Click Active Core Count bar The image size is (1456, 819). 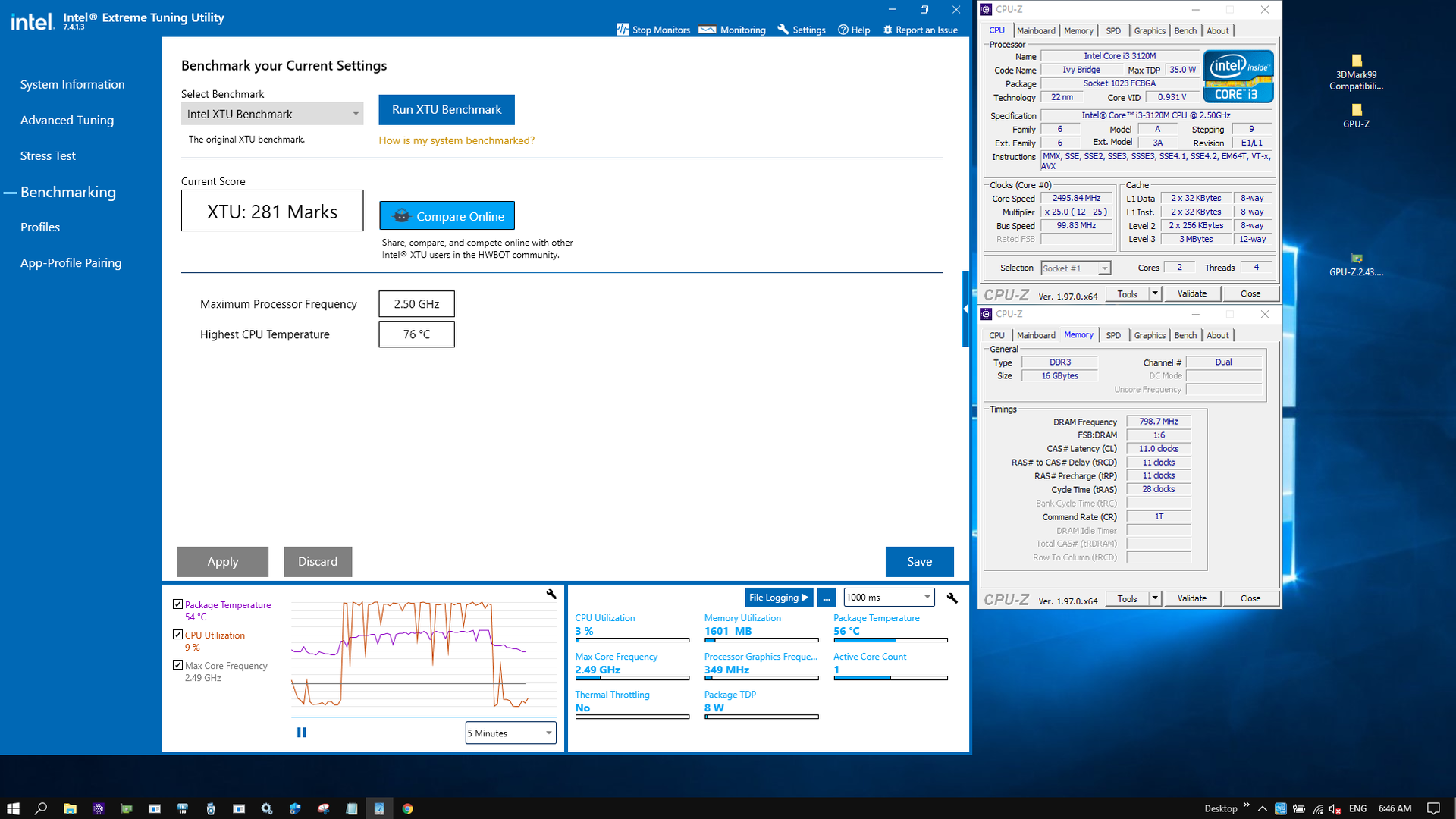click(x=890, y=678)
